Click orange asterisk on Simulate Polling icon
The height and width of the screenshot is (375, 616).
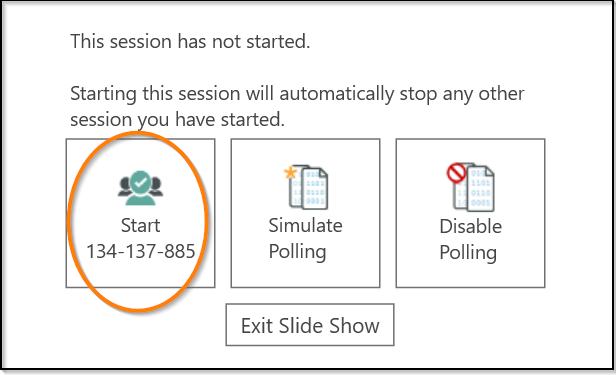(290, 173)
